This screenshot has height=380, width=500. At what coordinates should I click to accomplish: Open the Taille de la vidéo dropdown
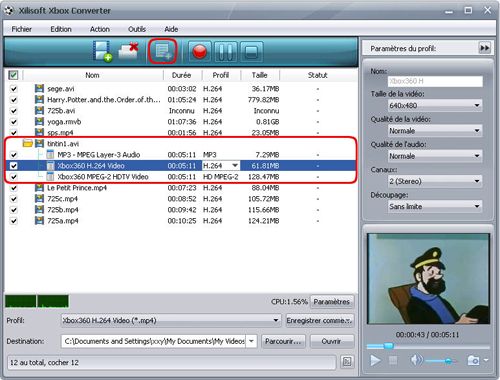pyautogui.click(x=435, y=105)
